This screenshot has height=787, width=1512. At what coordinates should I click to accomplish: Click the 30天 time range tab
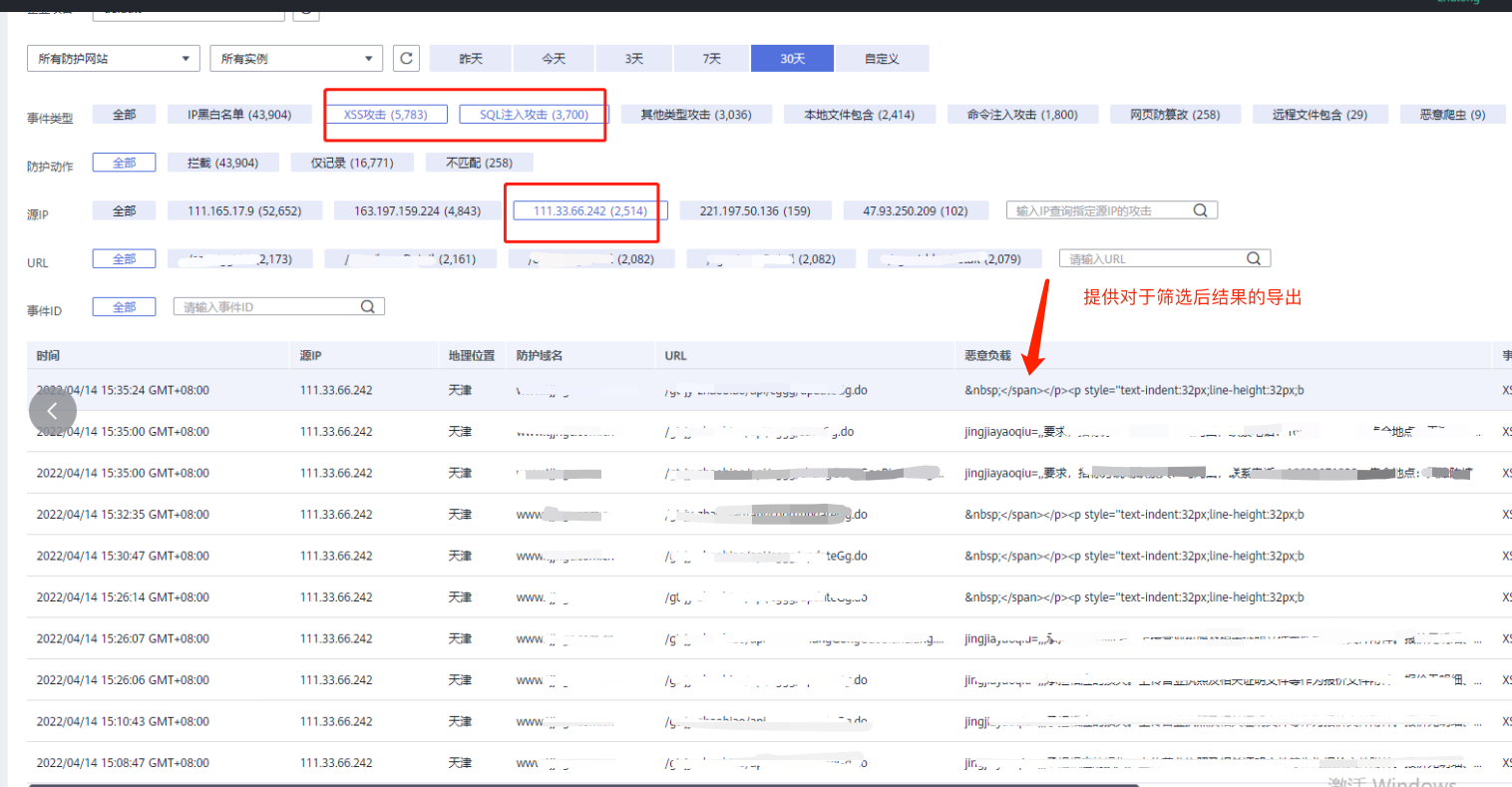[793, 59]
